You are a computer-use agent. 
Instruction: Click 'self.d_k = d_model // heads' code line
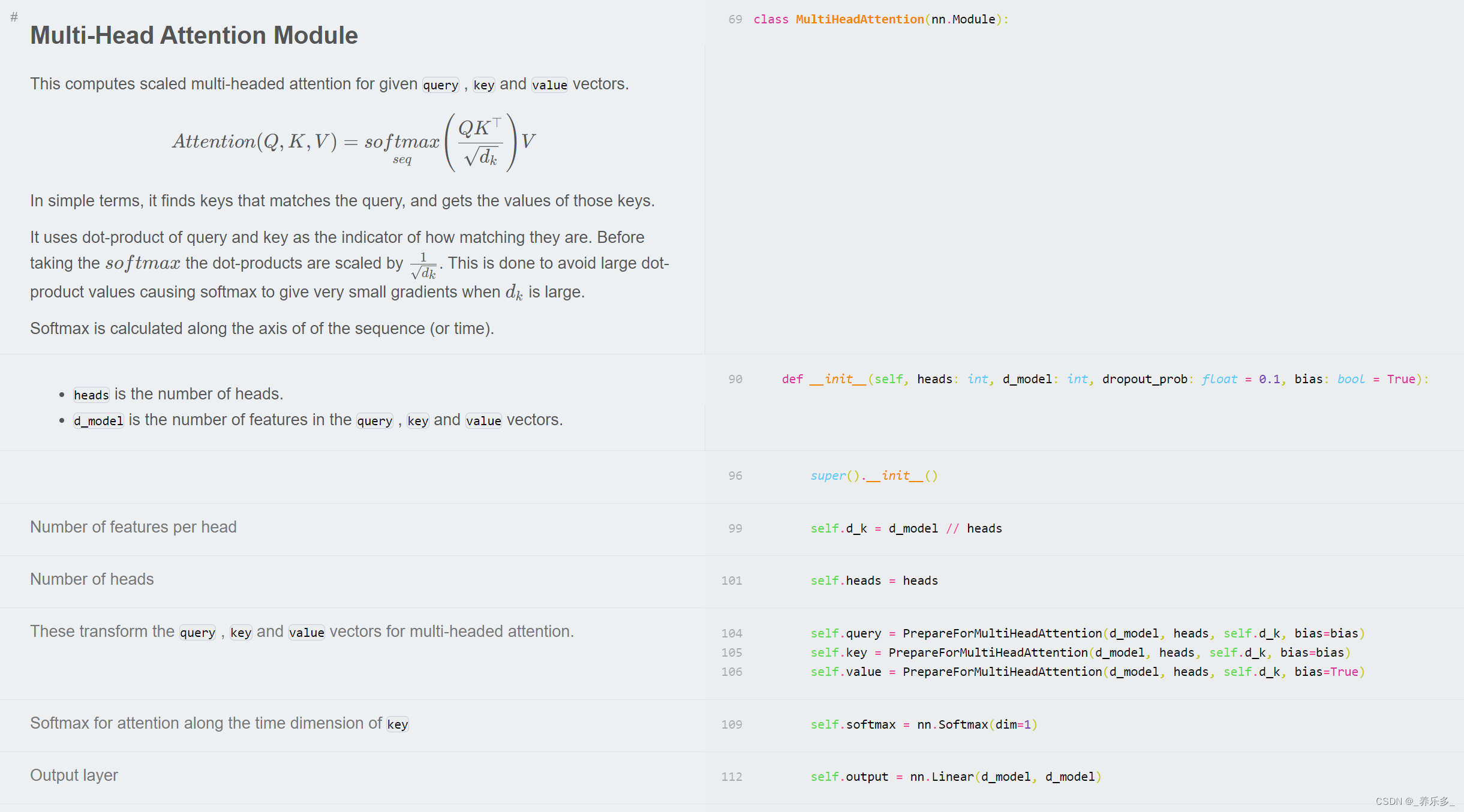[906, 529]
